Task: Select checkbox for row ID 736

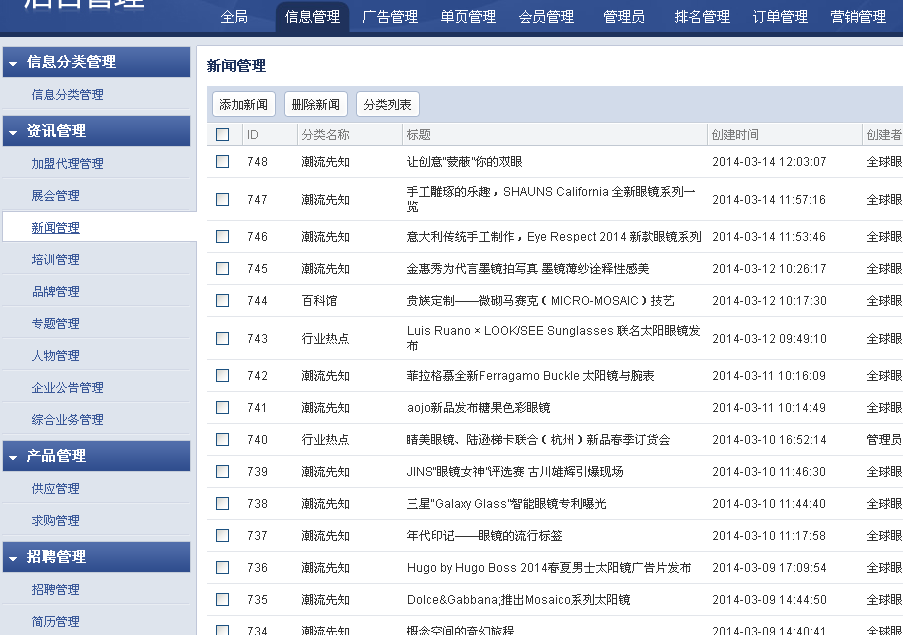Action: (x=222, y=568)
